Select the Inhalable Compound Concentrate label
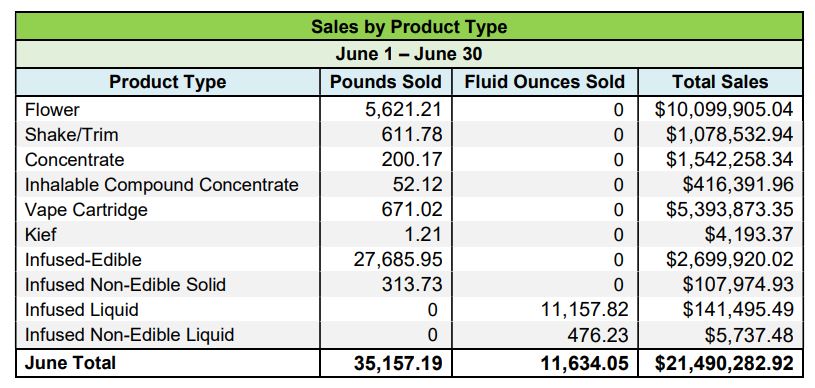 click(x=162, y=185)
